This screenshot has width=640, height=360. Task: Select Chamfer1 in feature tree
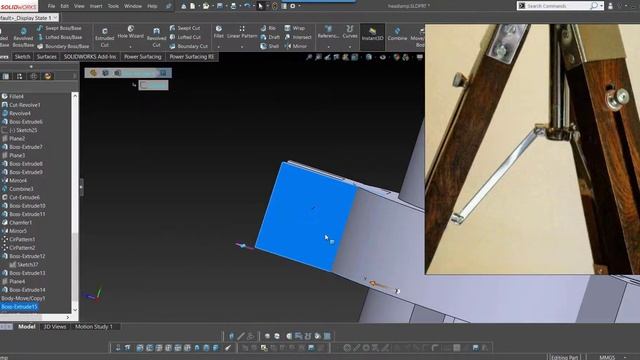(x=17, y=222)
